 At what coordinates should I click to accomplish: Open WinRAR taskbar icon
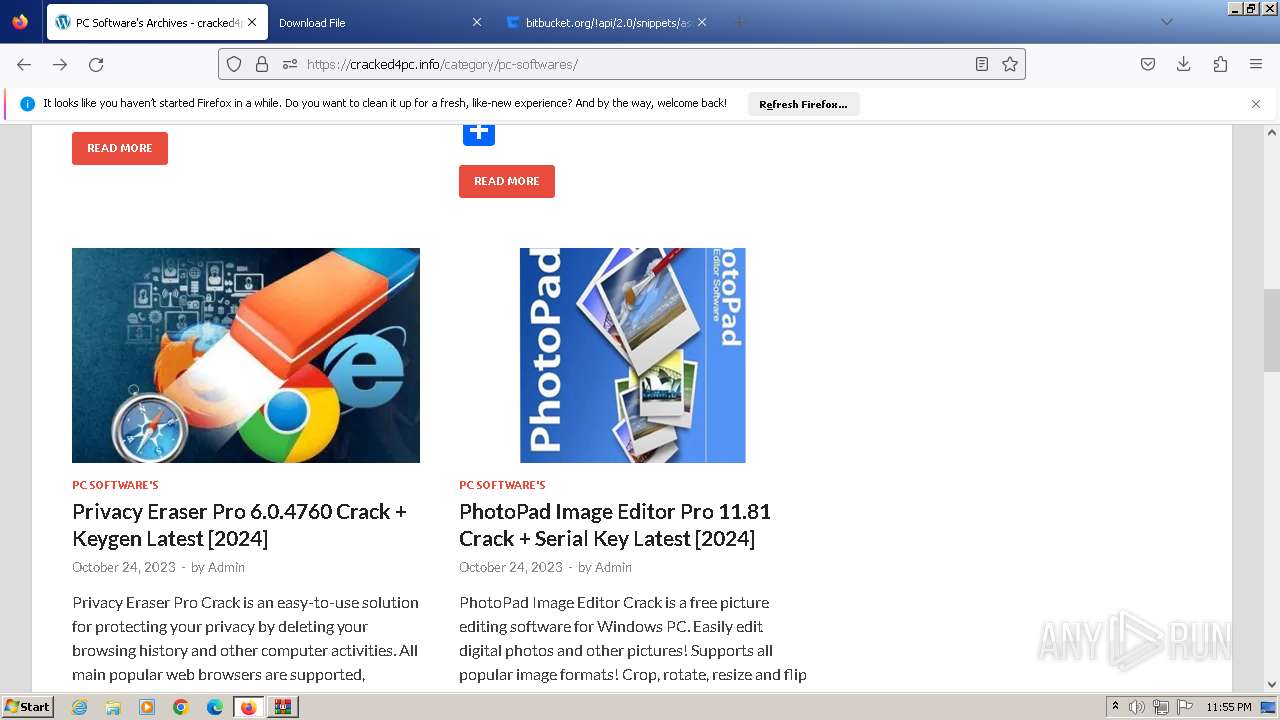coord(283,707)
